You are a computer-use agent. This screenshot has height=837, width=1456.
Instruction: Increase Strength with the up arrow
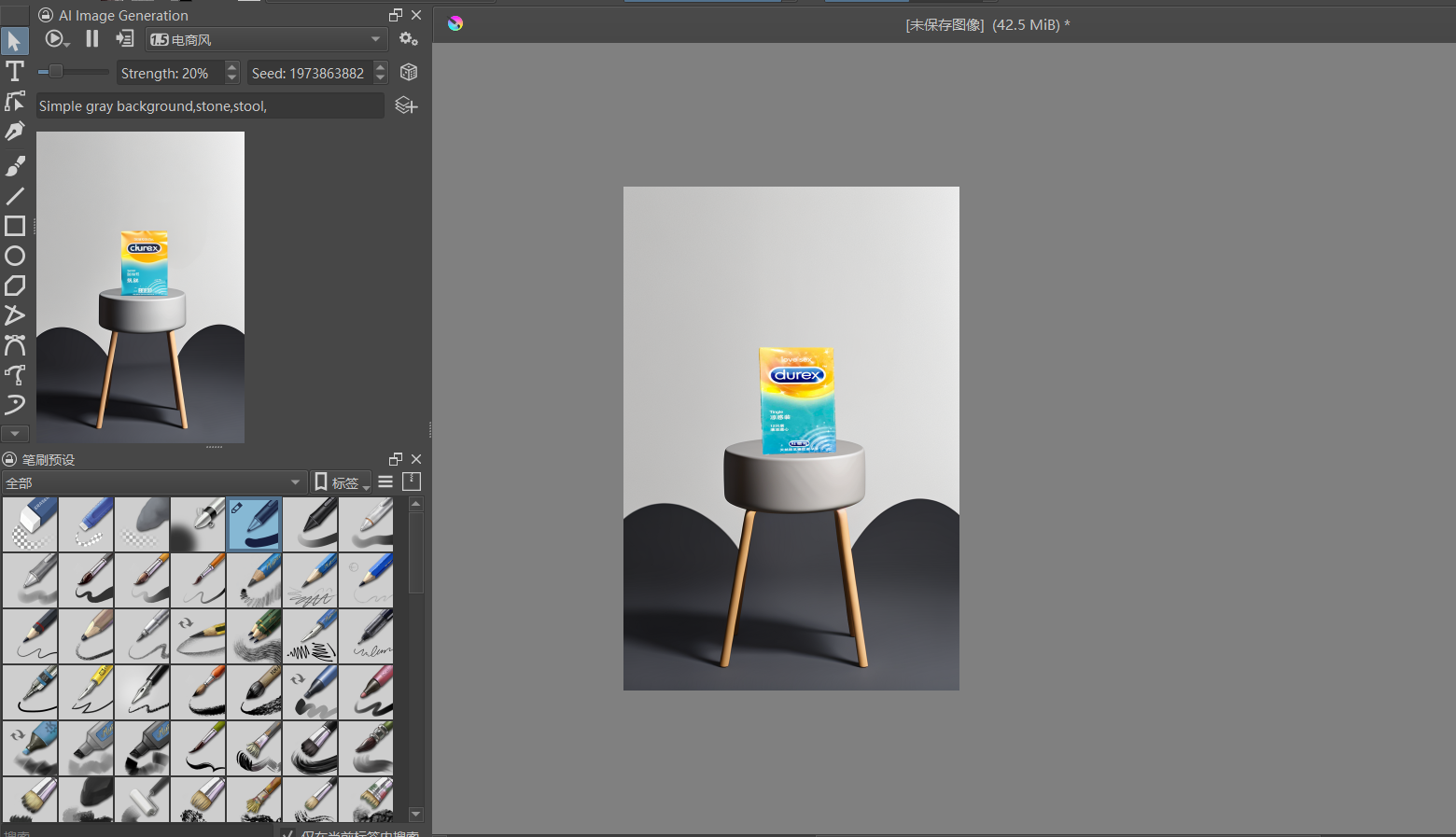(x=231, y=67)
